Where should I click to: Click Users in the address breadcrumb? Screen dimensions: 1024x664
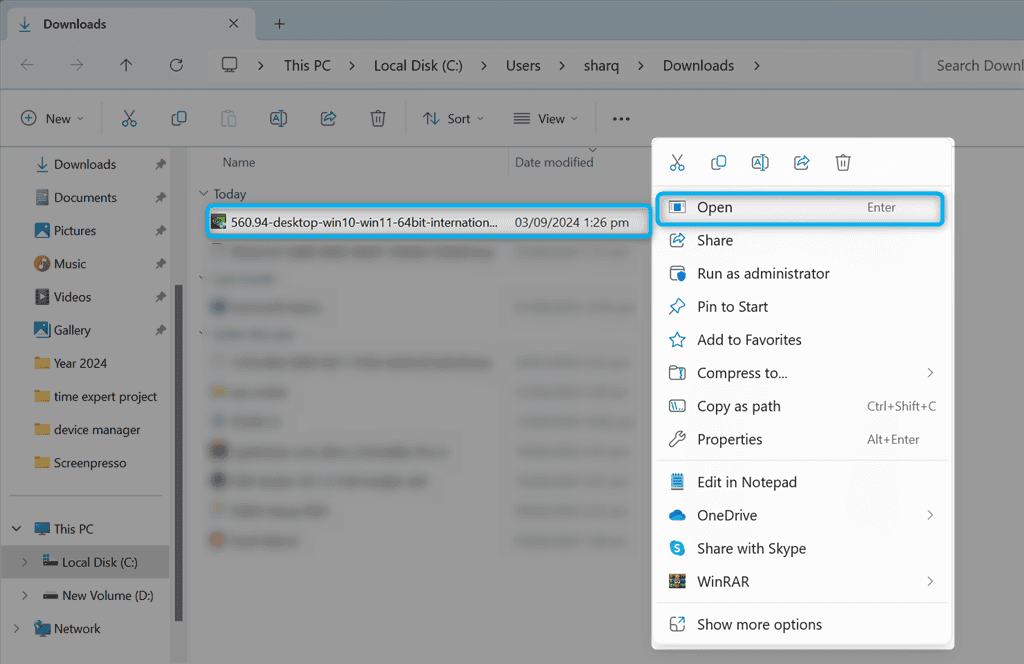tap(523, 66)
